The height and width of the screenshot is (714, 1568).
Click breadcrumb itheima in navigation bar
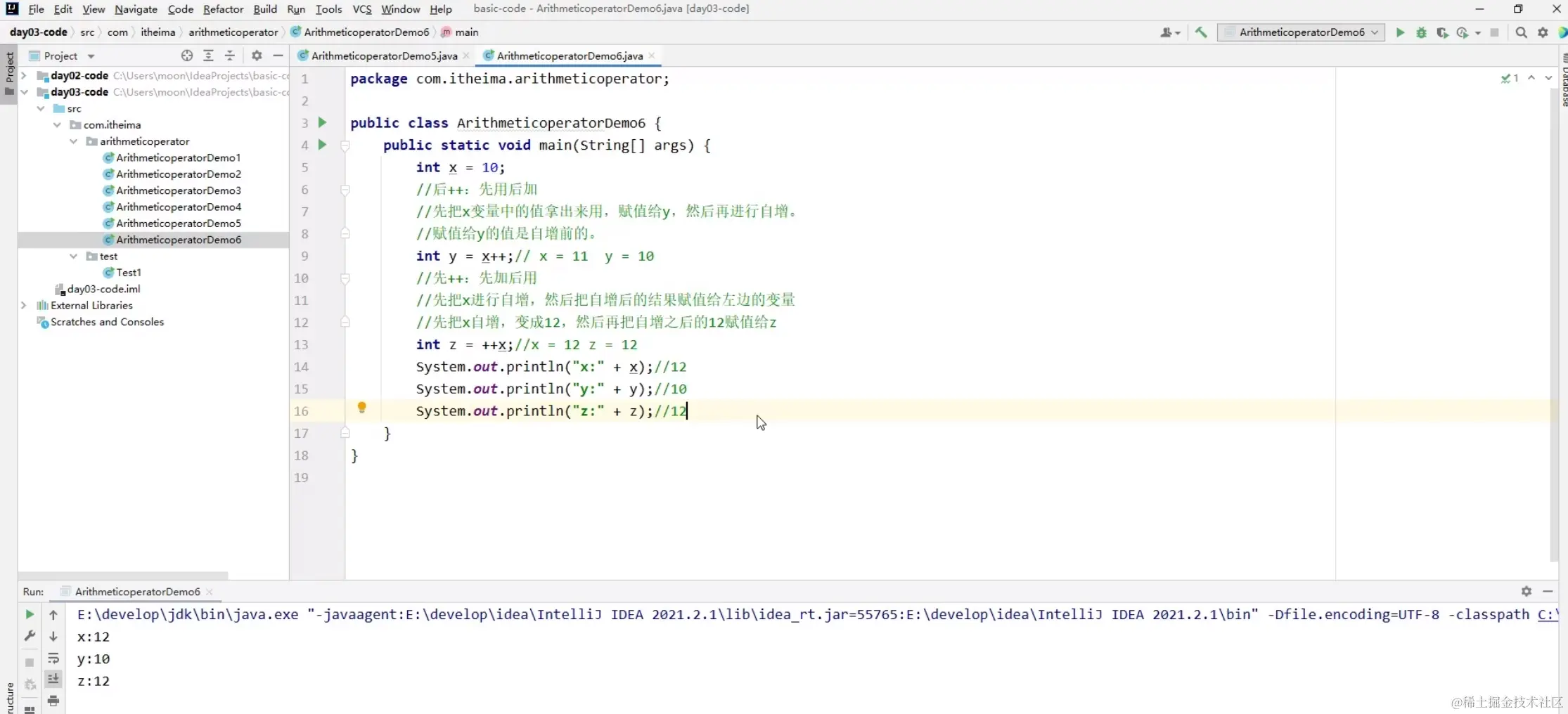tap(158, 32)
